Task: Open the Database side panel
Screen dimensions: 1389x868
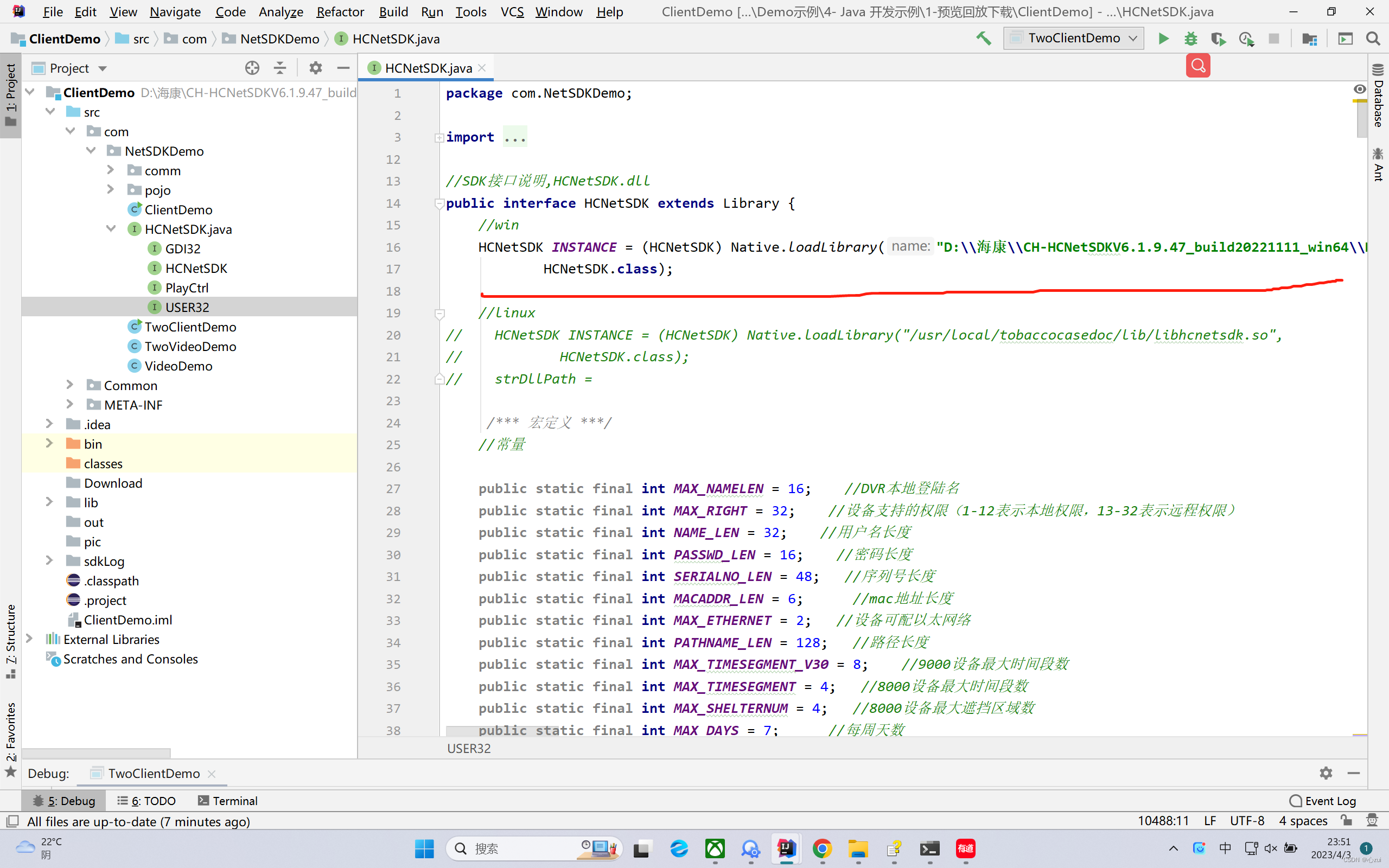Action: point(1378,95)
